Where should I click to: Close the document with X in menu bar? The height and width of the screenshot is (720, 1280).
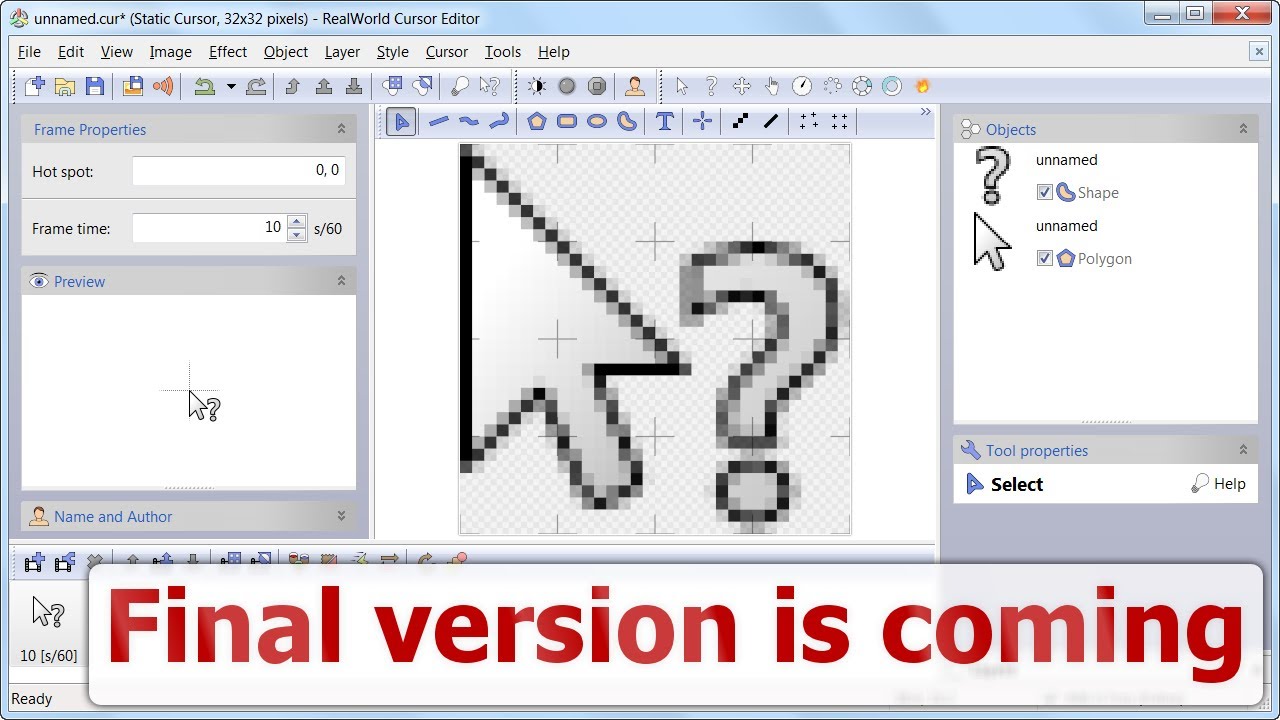point(1259,52)
